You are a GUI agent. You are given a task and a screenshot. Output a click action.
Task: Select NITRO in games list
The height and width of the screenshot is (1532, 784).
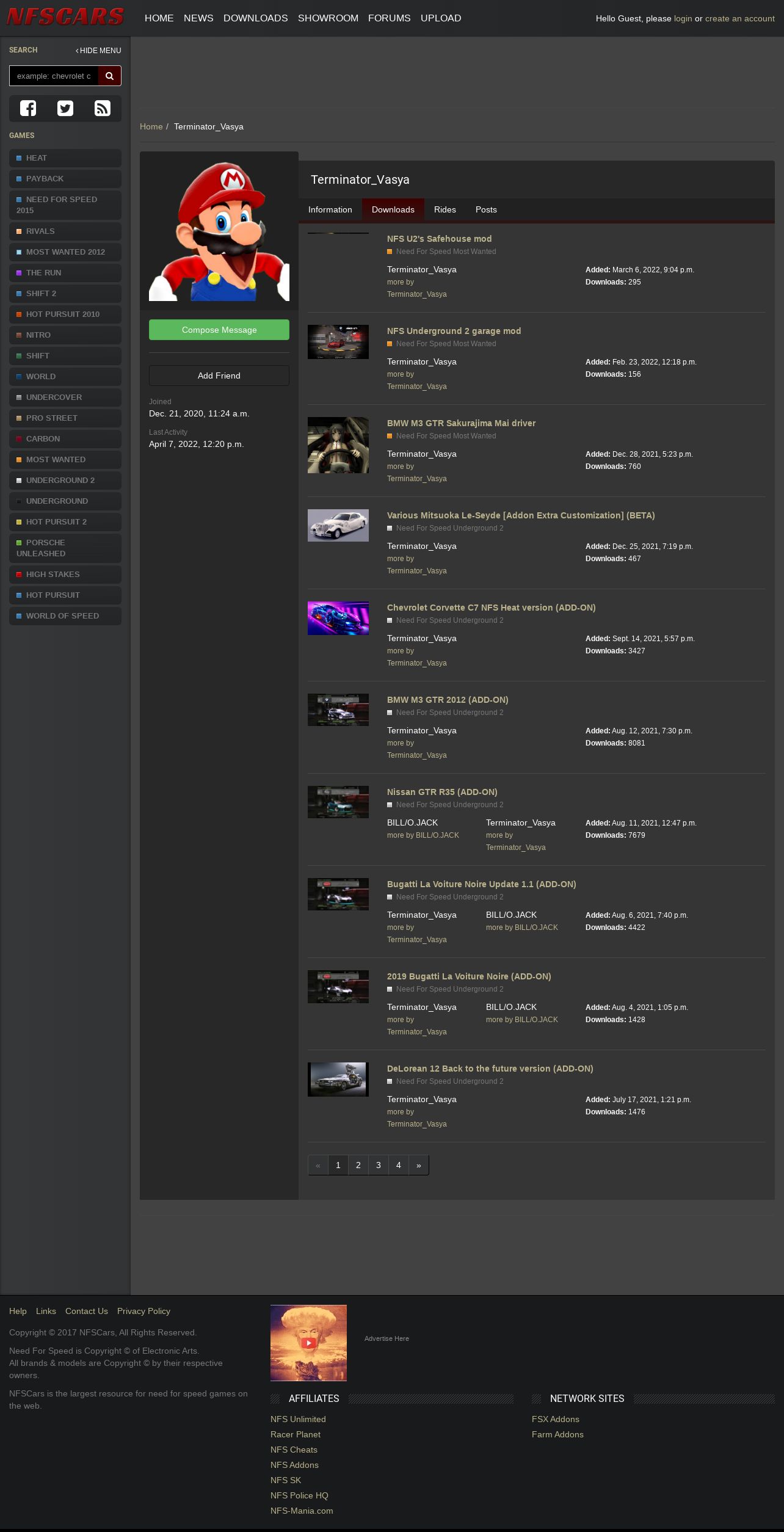65,335
